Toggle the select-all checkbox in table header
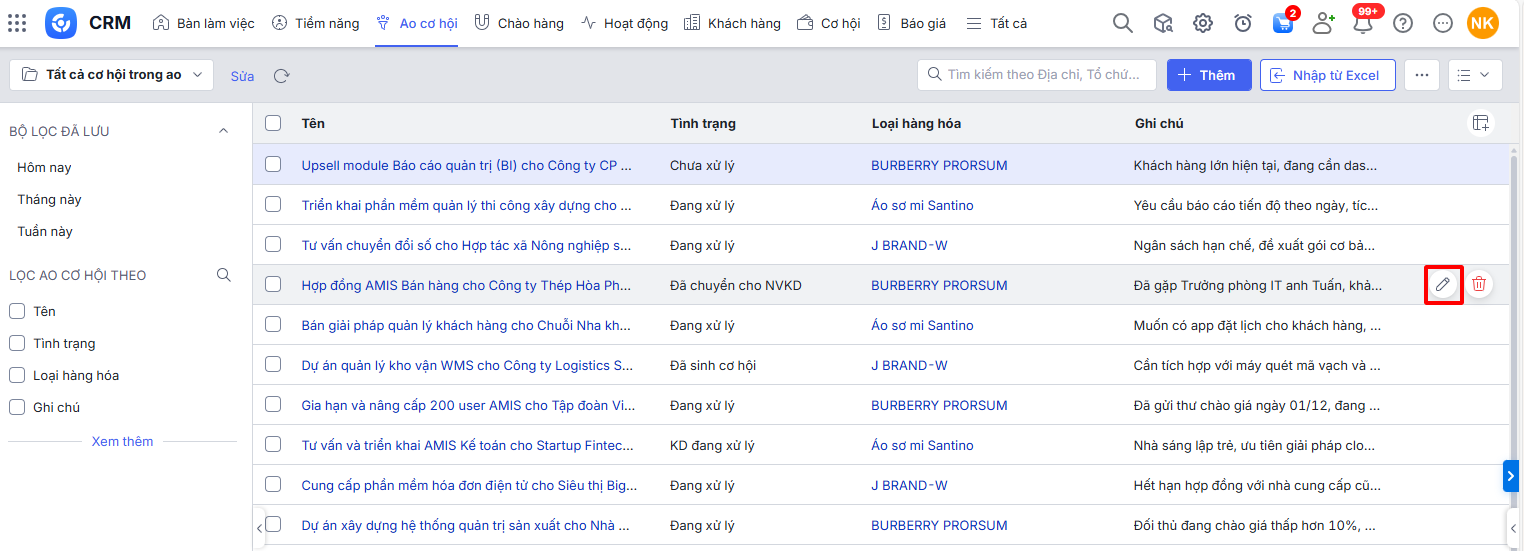The width and height of the screenshot is (1524, 551). (x=273, y=123)
